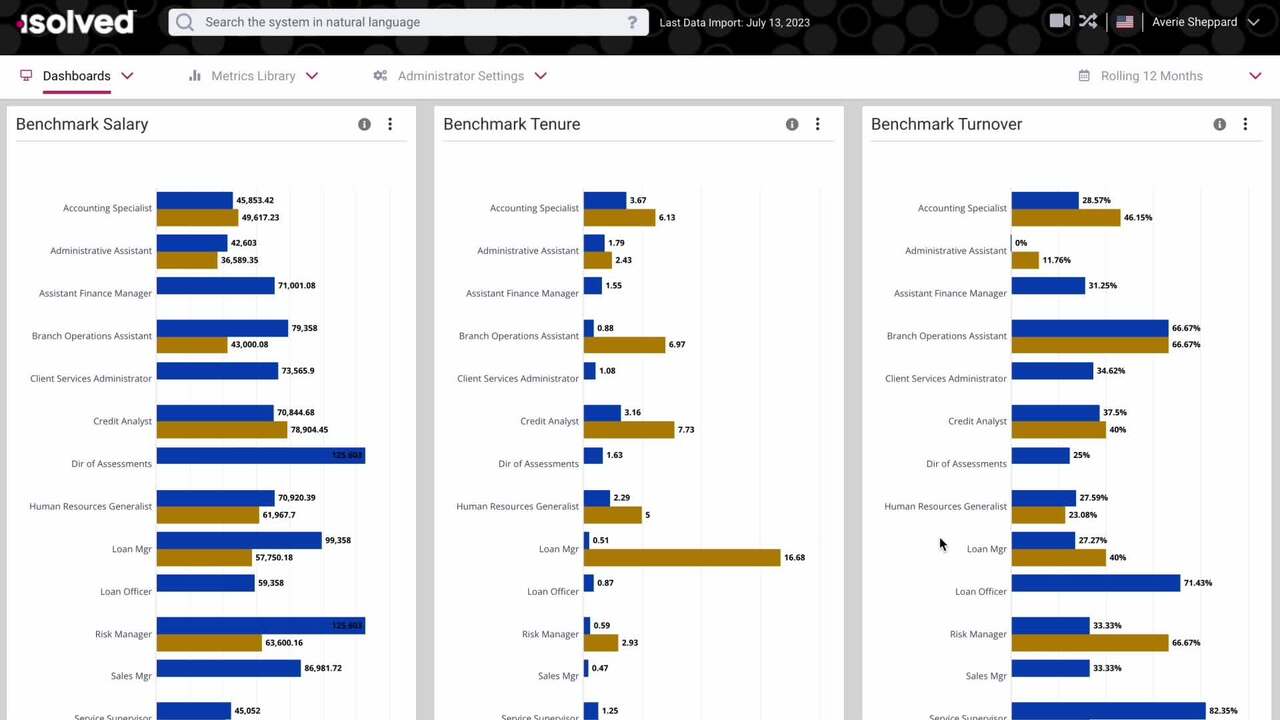Image resolution: width=1280 pixels, height=720 pixels.
Task: Click Dir of Assessments blue salary bar
Action: (x=260, y=456)
